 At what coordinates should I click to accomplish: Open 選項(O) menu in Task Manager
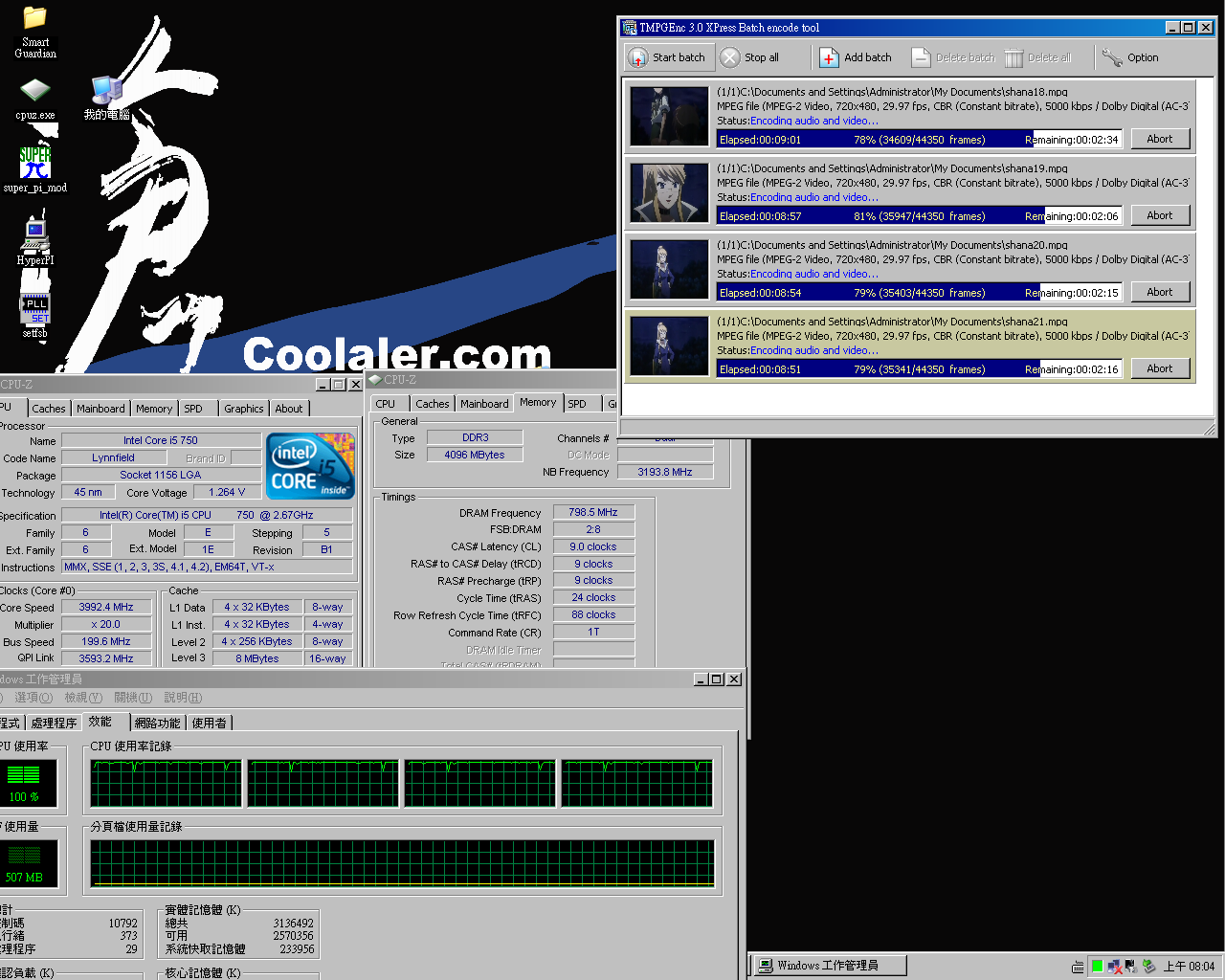[33, 698]
